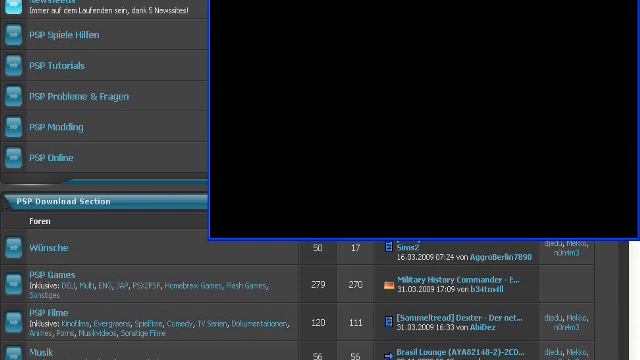Screen dimensions: 640x360
Task: Click the post icon beside Dexter Sammeltread
Action: tap(389, 322)
